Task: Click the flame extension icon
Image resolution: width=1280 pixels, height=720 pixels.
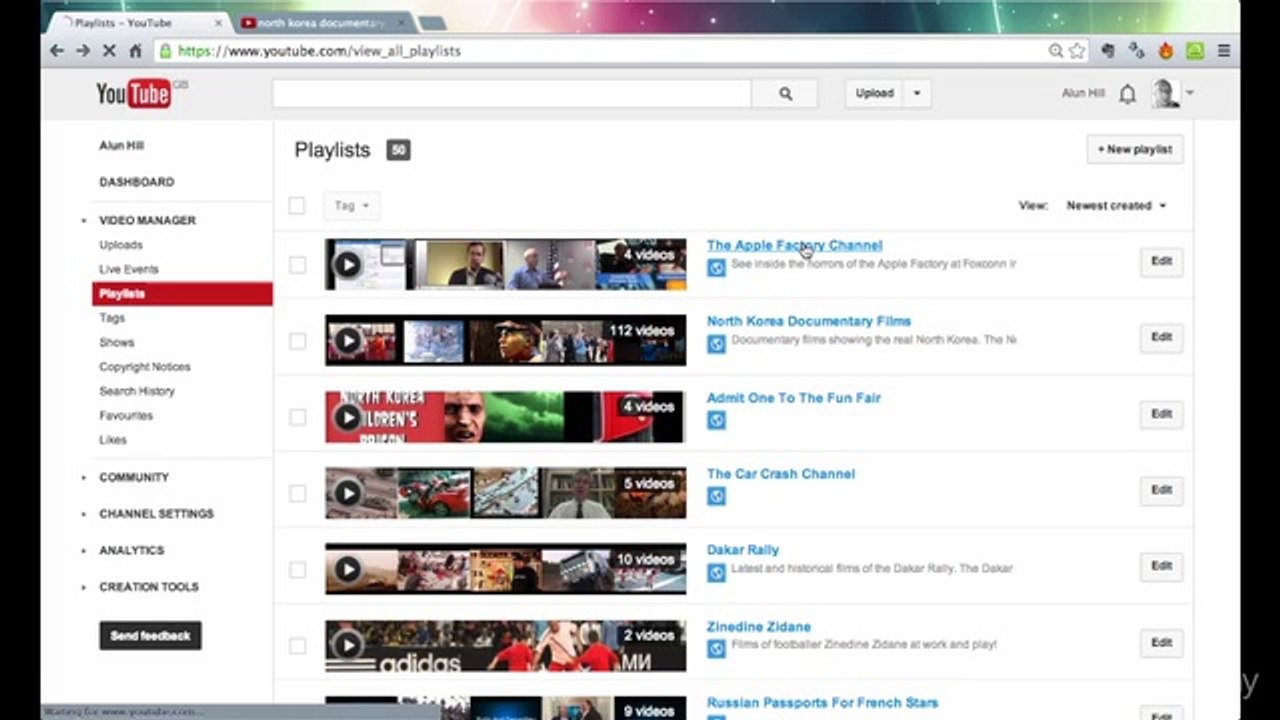Action: (1165, 51)
